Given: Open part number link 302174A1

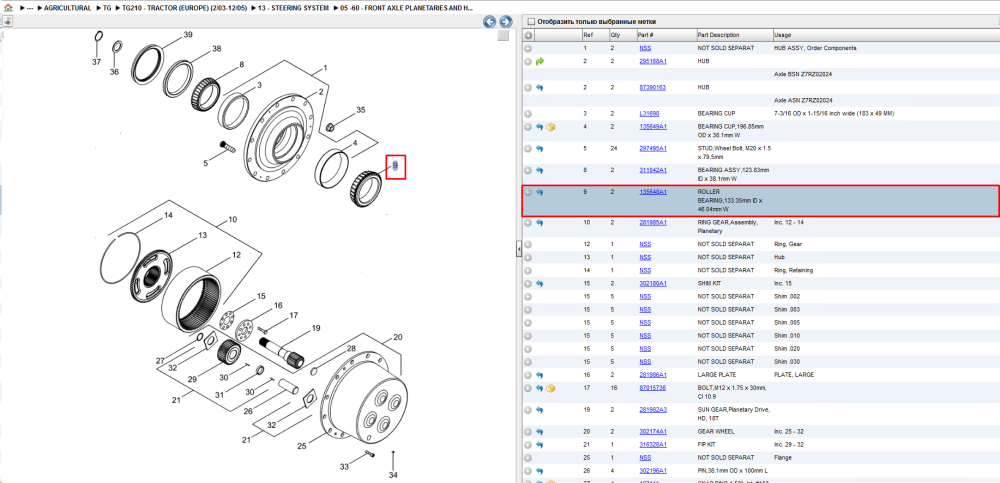Looking at the screenshot, I should [x=652, y=431].
